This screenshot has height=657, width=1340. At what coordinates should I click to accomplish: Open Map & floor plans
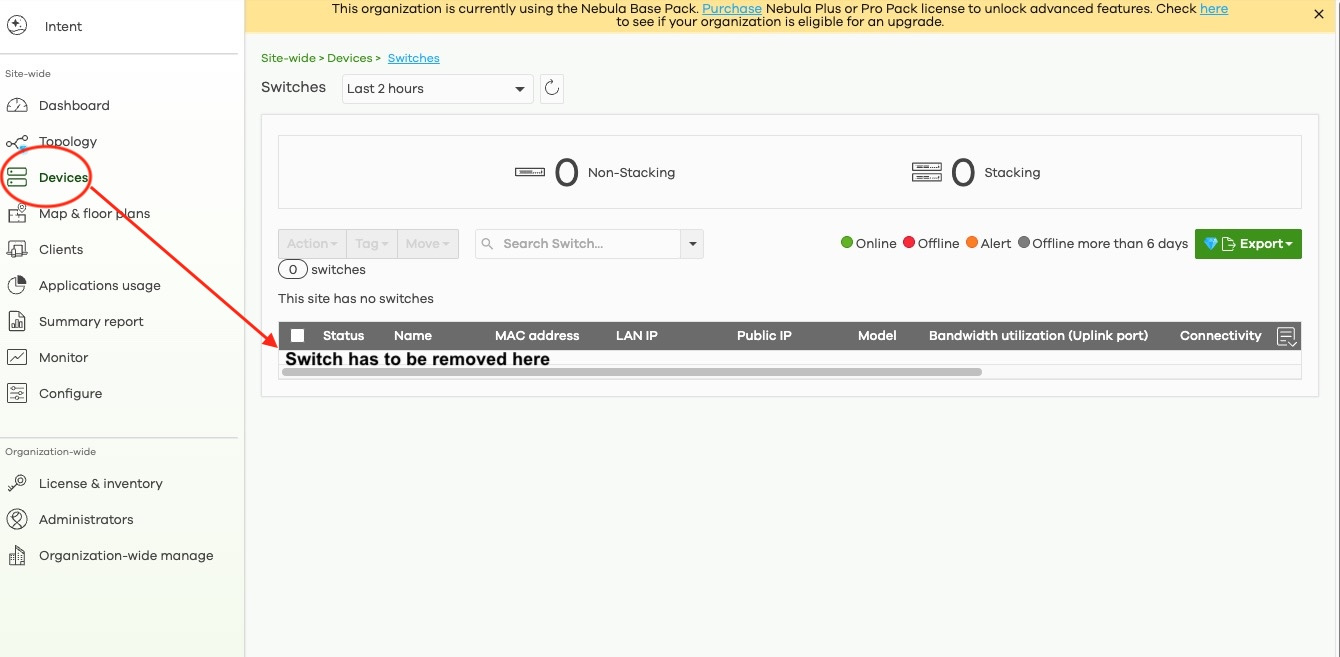pos(94,213)
